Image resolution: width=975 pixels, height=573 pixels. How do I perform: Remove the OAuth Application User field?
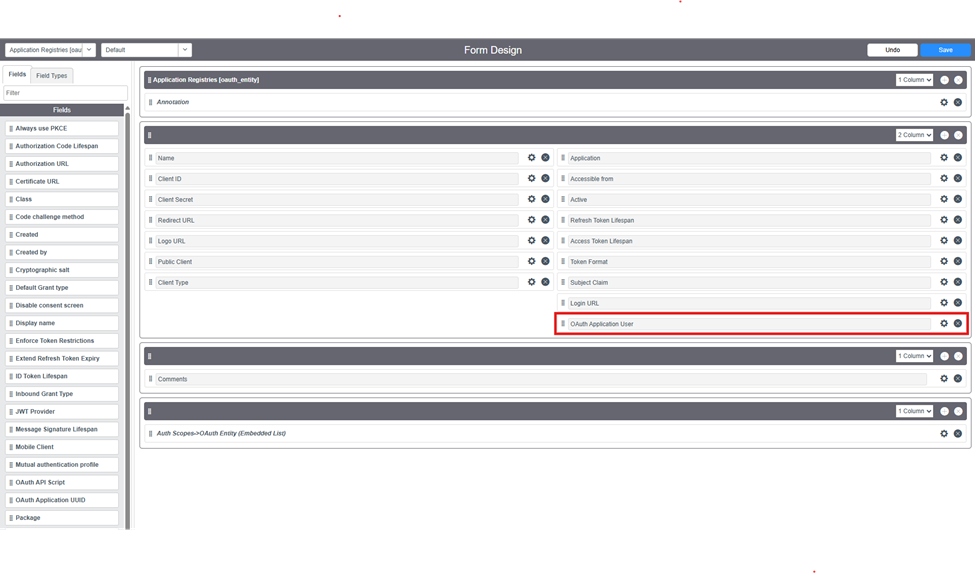click(958, 323)
